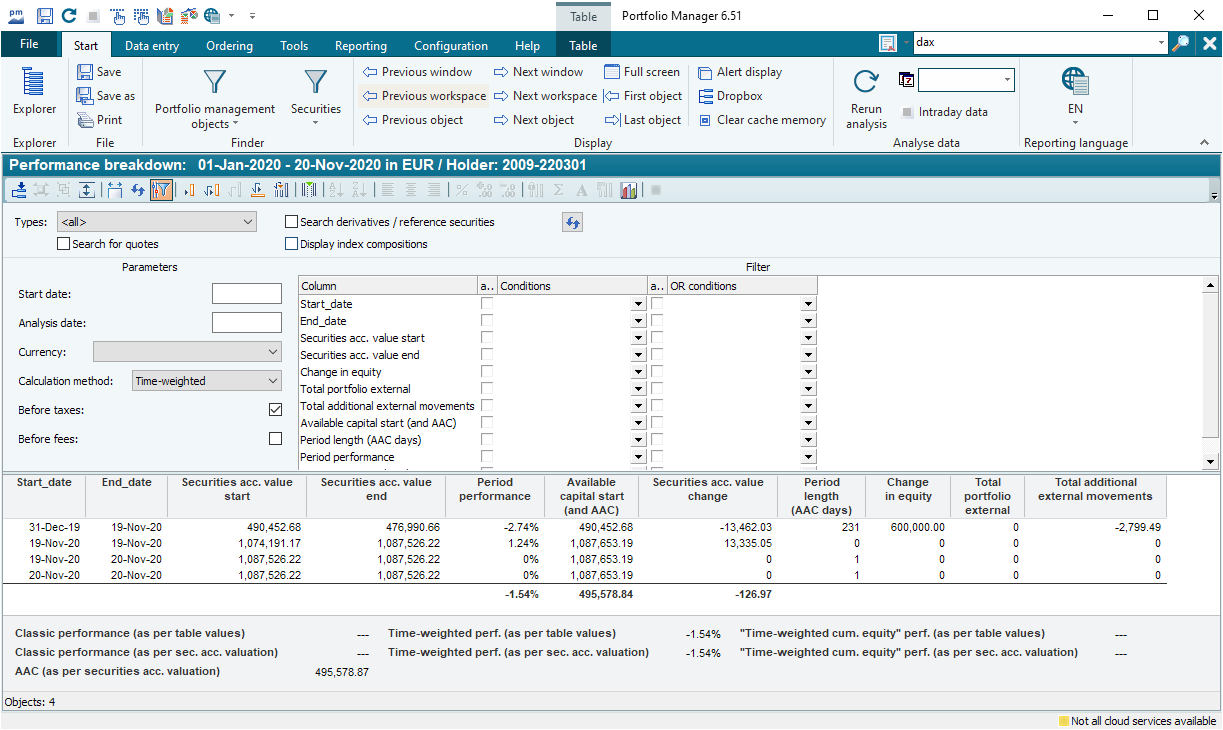1223x730 pixels.
Task: Open the Configuration ribbon tab
Action: point(450,46)
